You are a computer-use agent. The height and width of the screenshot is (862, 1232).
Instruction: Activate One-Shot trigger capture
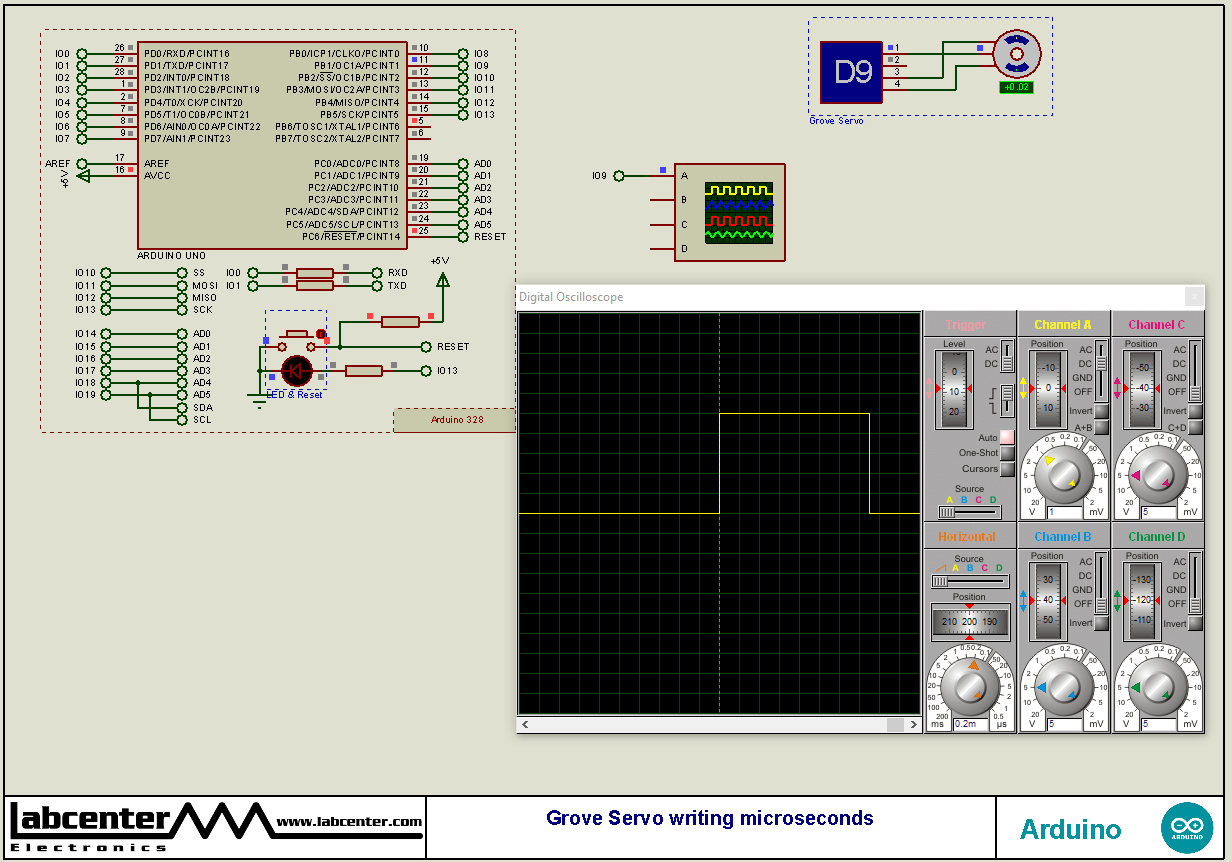pyautogui.click(x=1005, y=453)
